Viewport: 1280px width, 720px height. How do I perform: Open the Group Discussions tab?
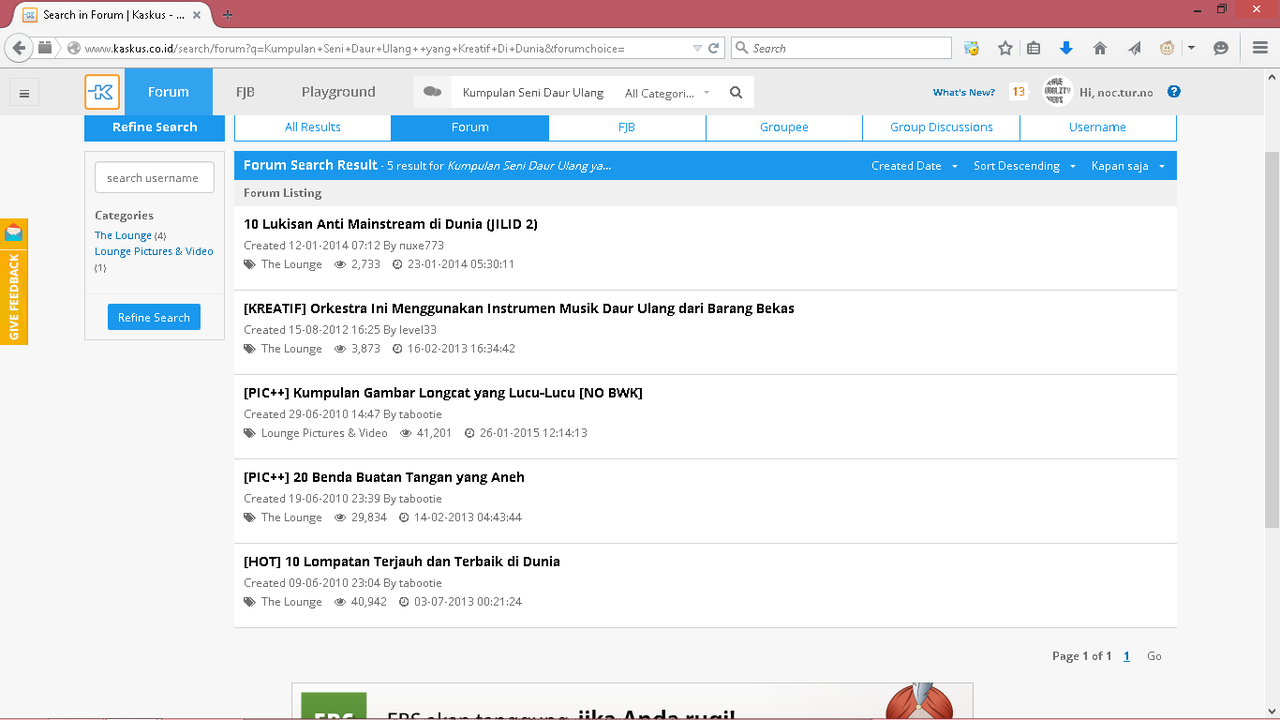pyautogui.click(x=941, y=127)
